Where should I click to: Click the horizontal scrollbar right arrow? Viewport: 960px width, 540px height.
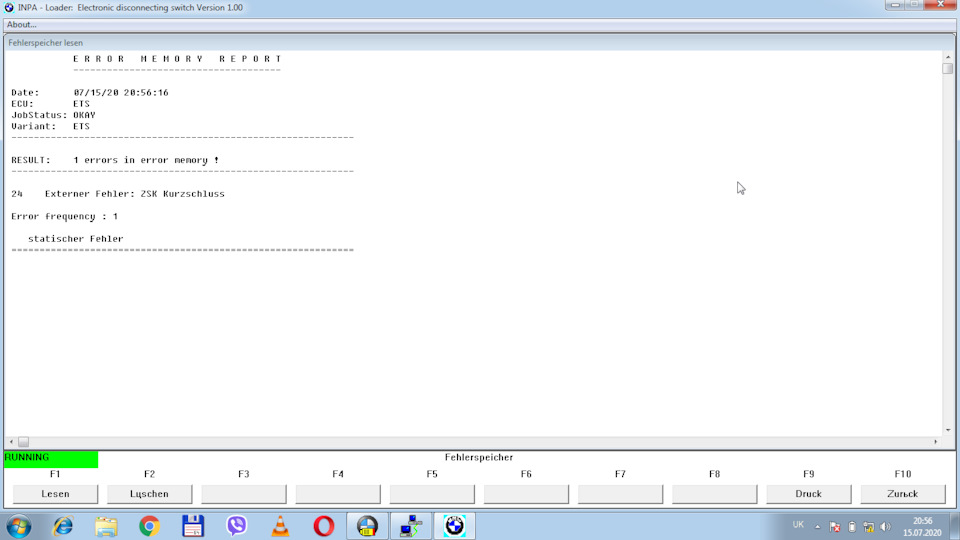tap(935, 441)
